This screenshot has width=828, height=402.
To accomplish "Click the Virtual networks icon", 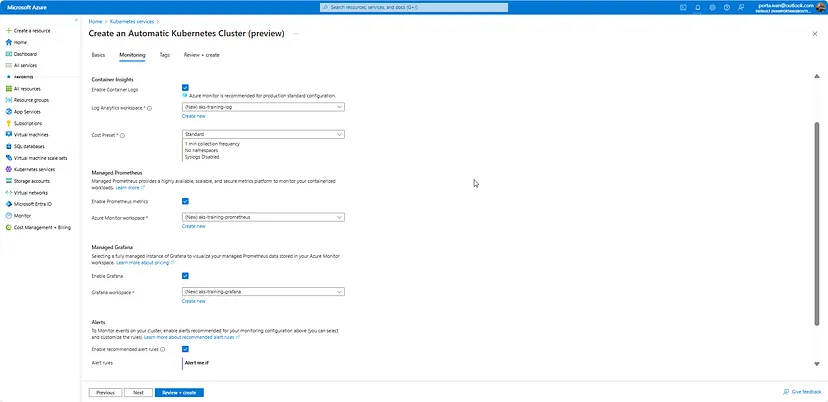I will click(8, 193).
